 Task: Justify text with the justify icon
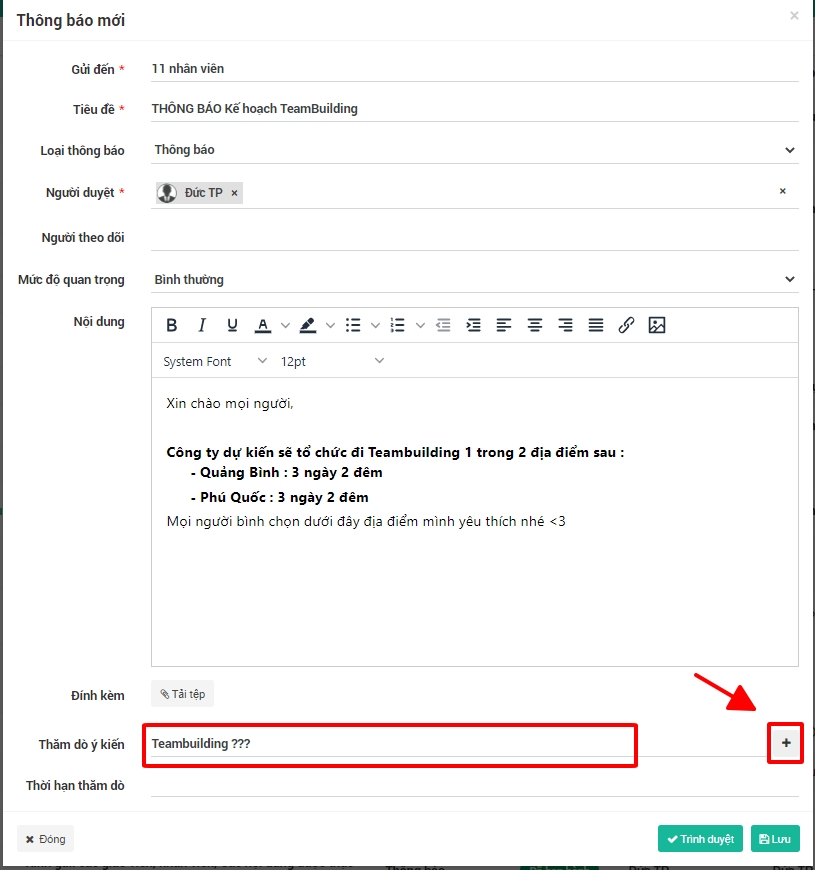(x=596, y=325)
